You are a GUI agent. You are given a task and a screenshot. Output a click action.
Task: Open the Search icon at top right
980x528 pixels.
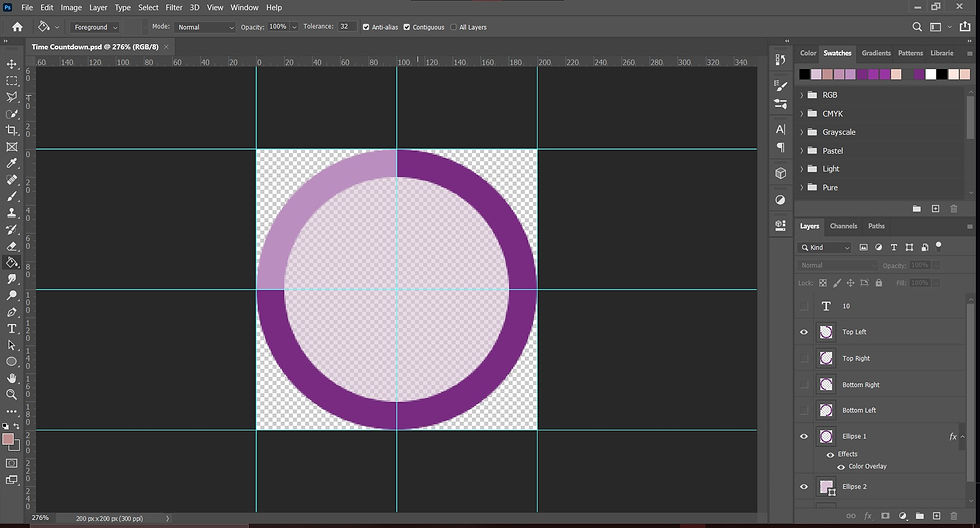917,27
